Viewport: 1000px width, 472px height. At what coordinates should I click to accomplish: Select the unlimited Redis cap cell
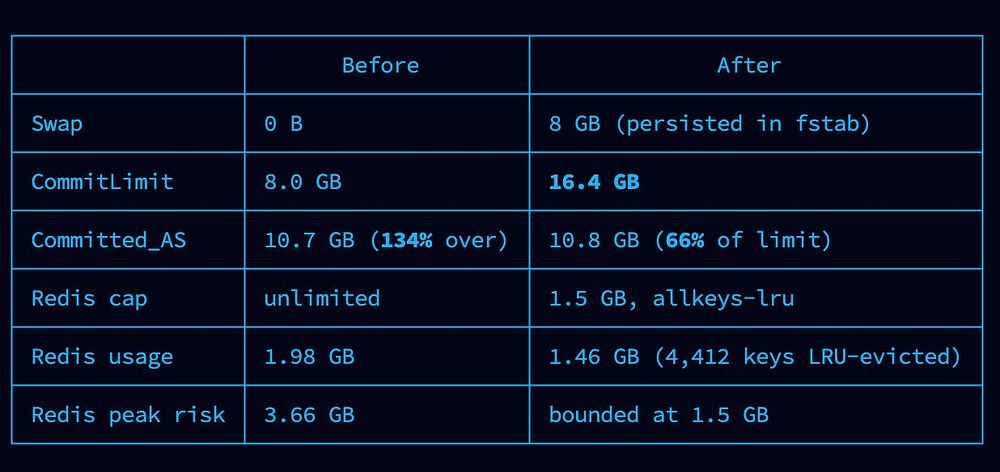322,299
